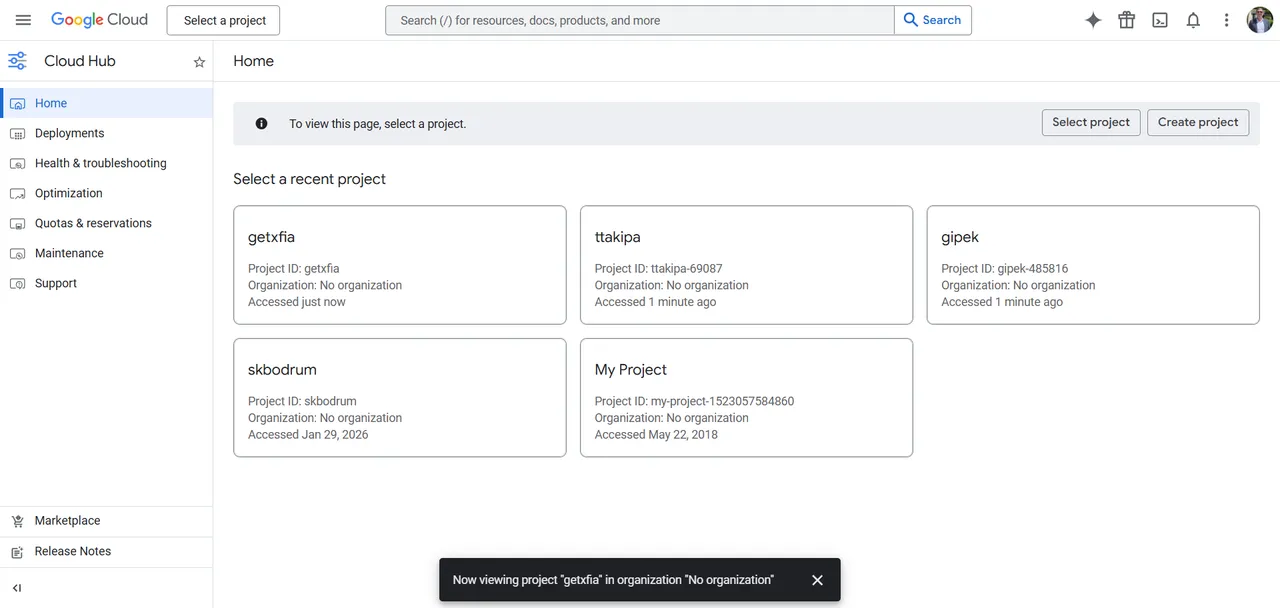Open Health & troubleshooting page
The image size is (1280, 608).
tap(100, 163)
